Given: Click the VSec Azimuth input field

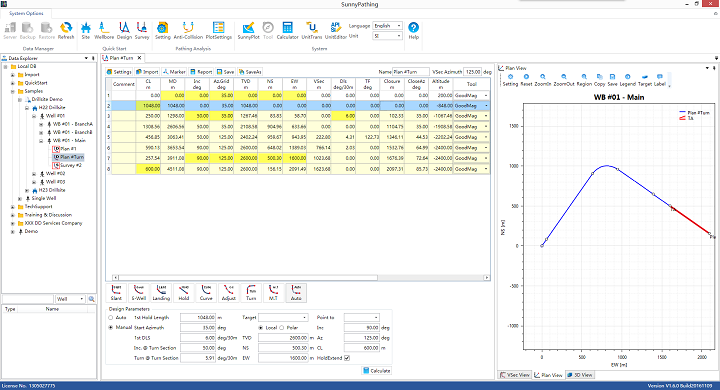Looking at the screenshot, I should [x=472, y=72].
